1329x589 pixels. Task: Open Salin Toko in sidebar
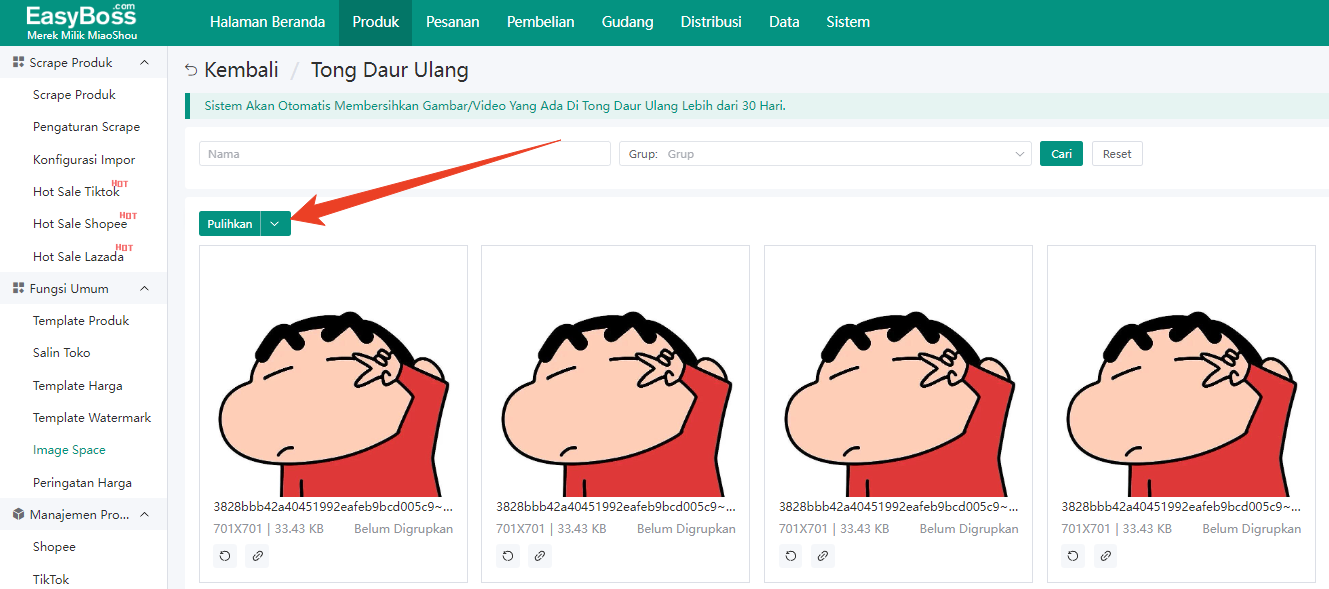(61, 353)
